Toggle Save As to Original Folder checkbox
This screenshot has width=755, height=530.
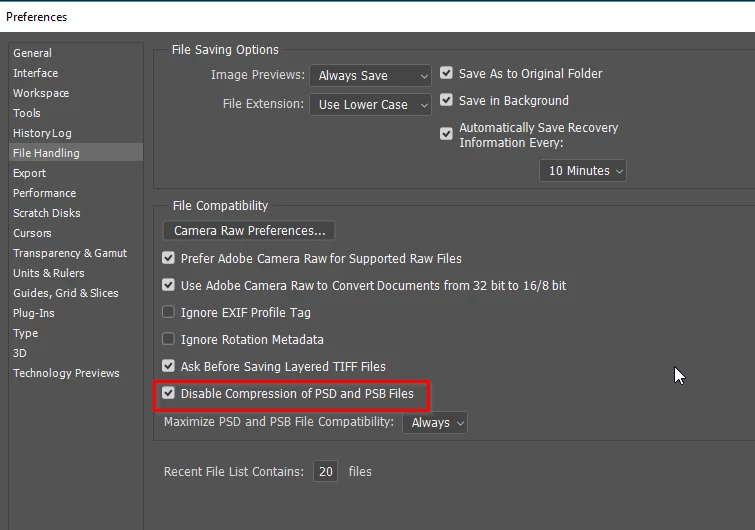click(446, 73)
